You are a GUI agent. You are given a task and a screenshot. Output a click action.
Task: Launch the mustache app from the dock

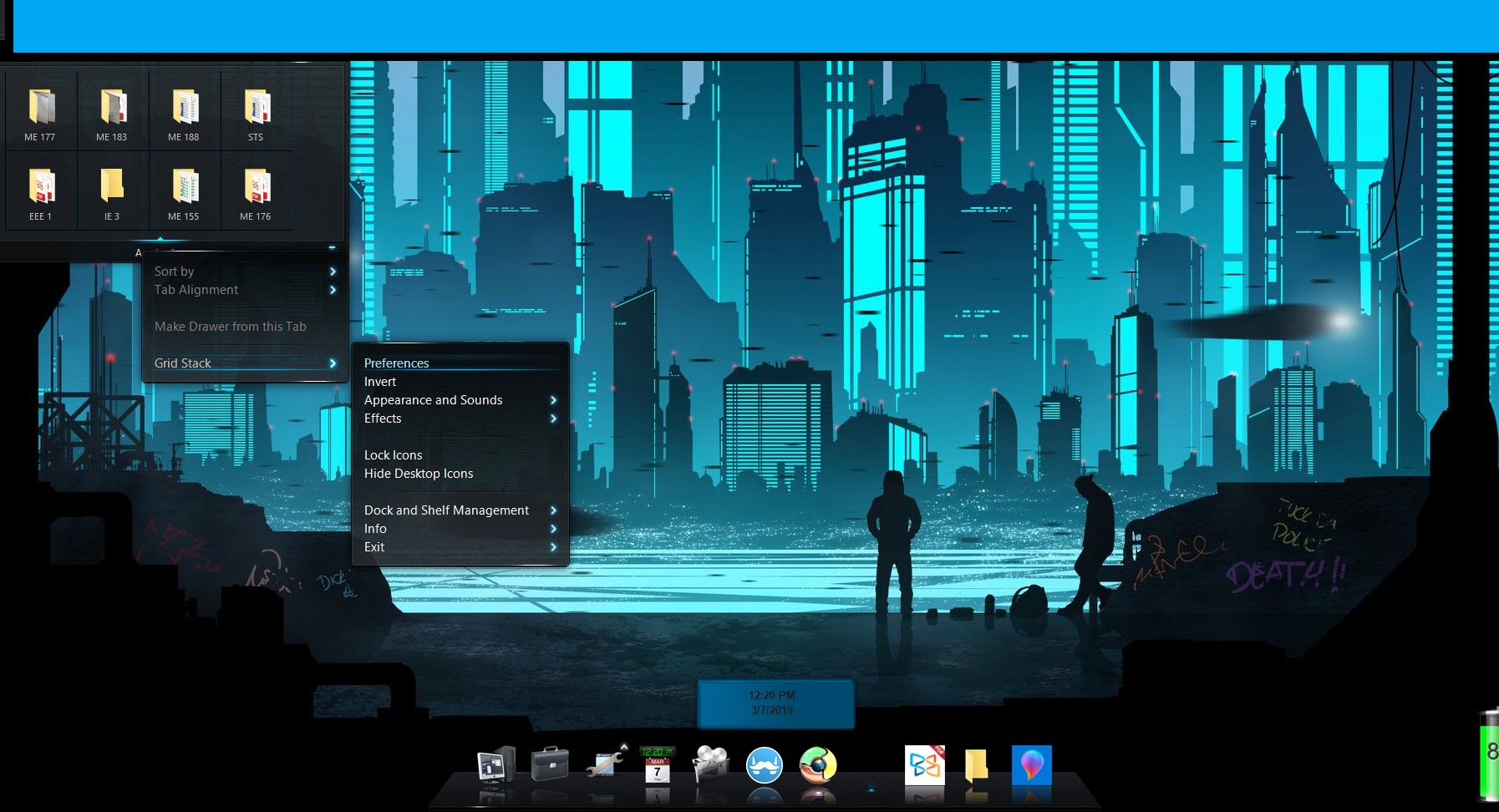click(764, 765)
